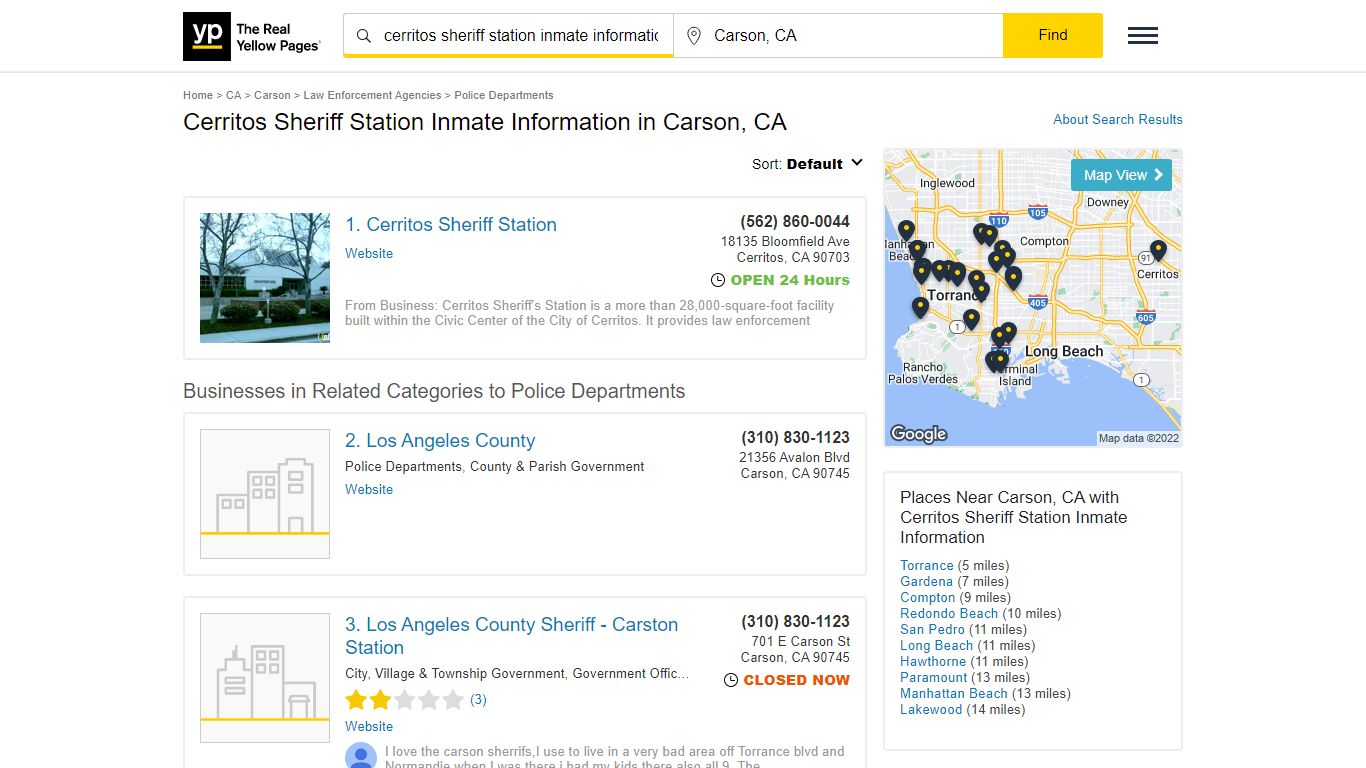Screen dimensions: 1366x768
Task: Open Manhattan Beach nearby place link
Action: [x=954, y=693]
